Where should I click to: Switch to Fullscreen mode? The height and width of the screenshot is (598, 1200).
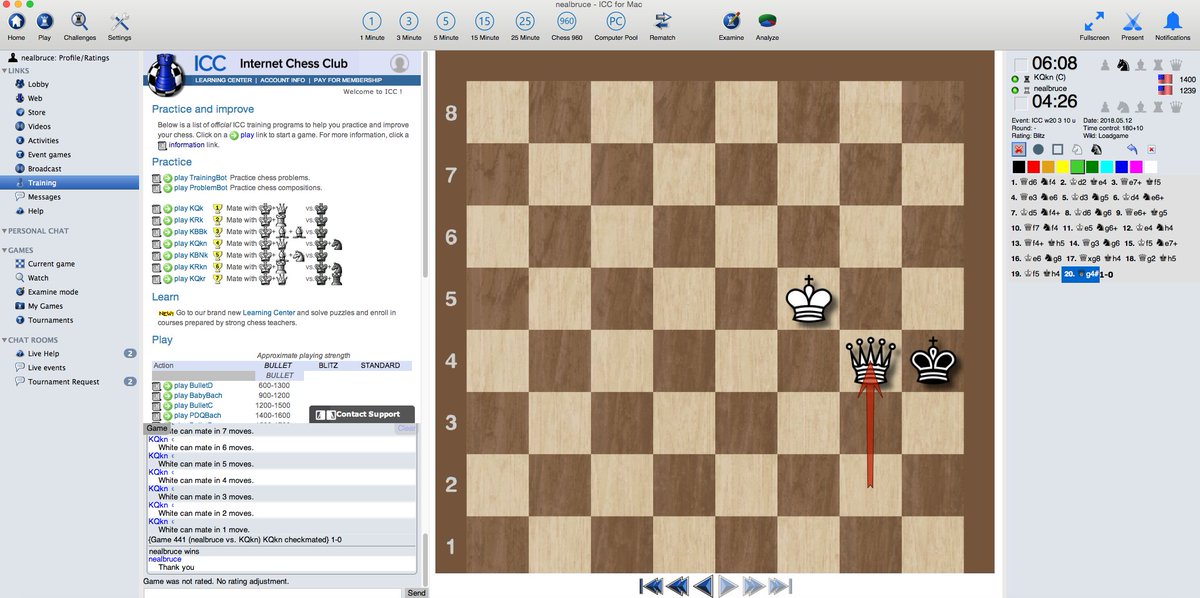pos(1094,24)
